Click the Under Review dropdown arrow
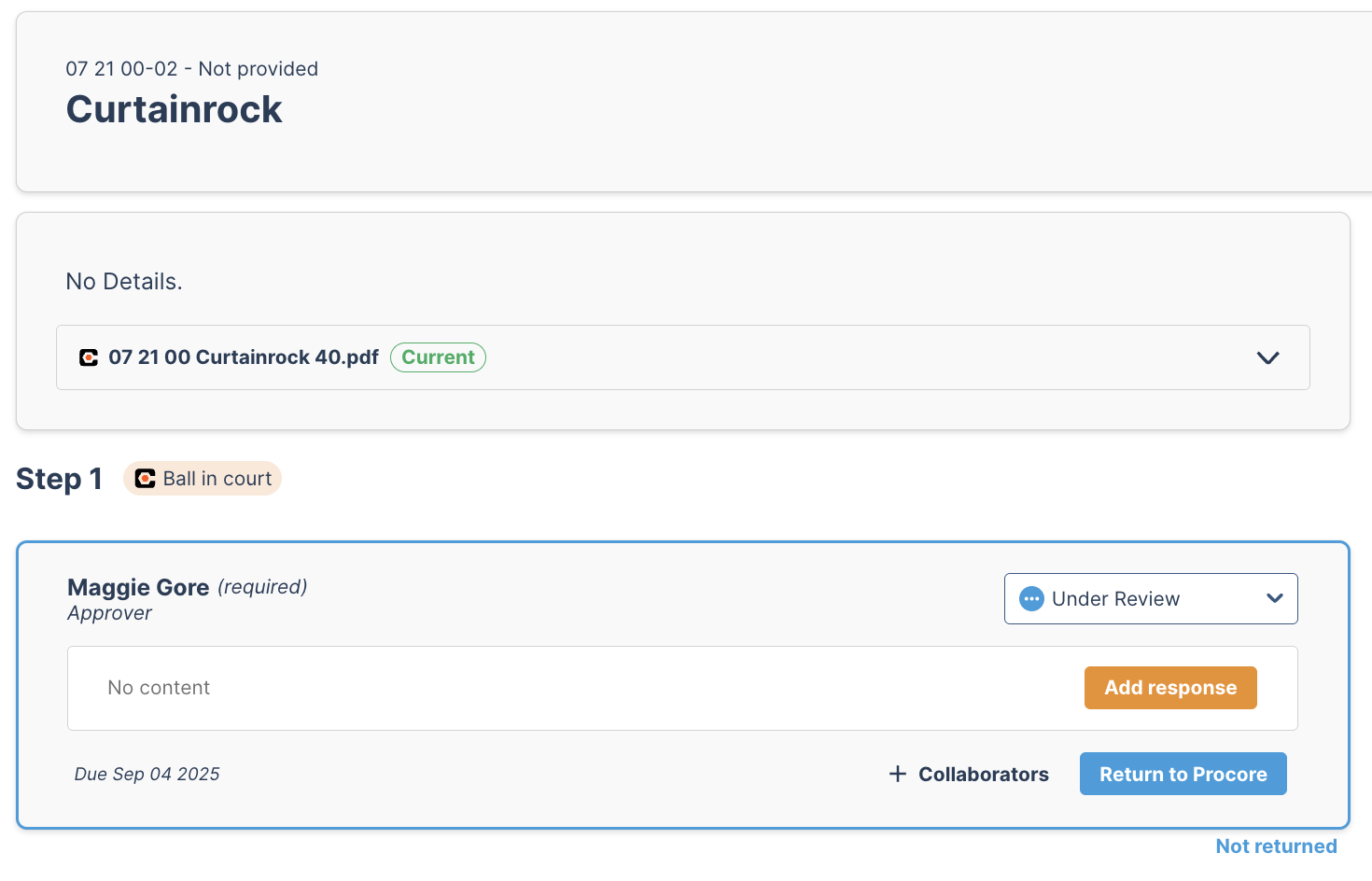 point(1275,599)
